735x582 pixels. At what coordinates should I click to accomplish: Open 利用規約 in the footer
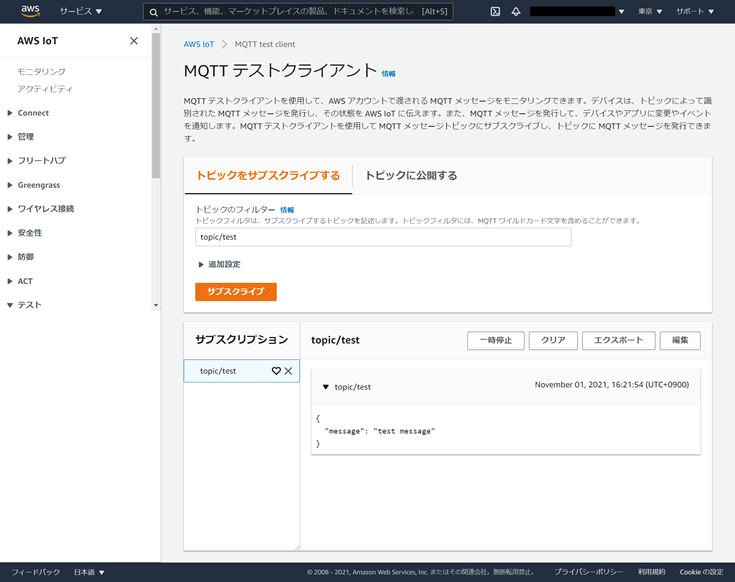click(x=652, y=572)
